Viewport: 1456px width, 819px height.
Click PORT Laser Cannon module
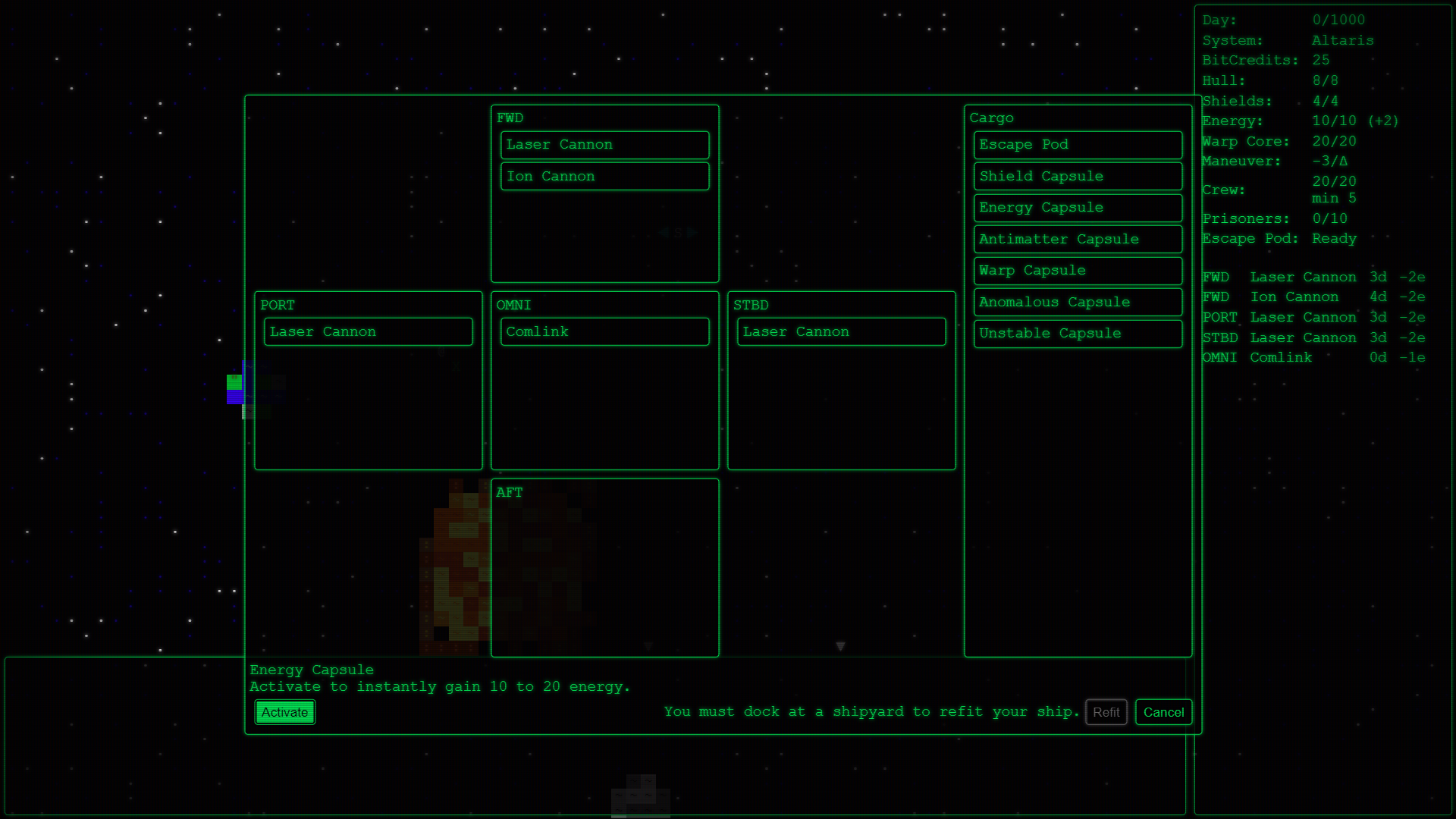pos(368,331)
